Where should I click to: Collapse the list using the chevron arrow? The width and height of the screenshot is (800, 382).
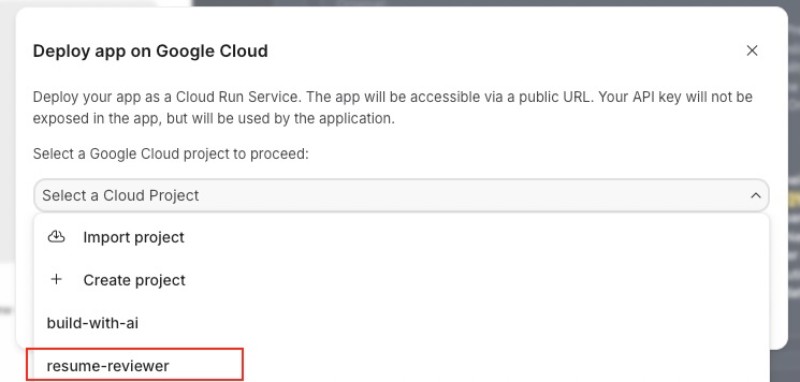pos(755,195)
